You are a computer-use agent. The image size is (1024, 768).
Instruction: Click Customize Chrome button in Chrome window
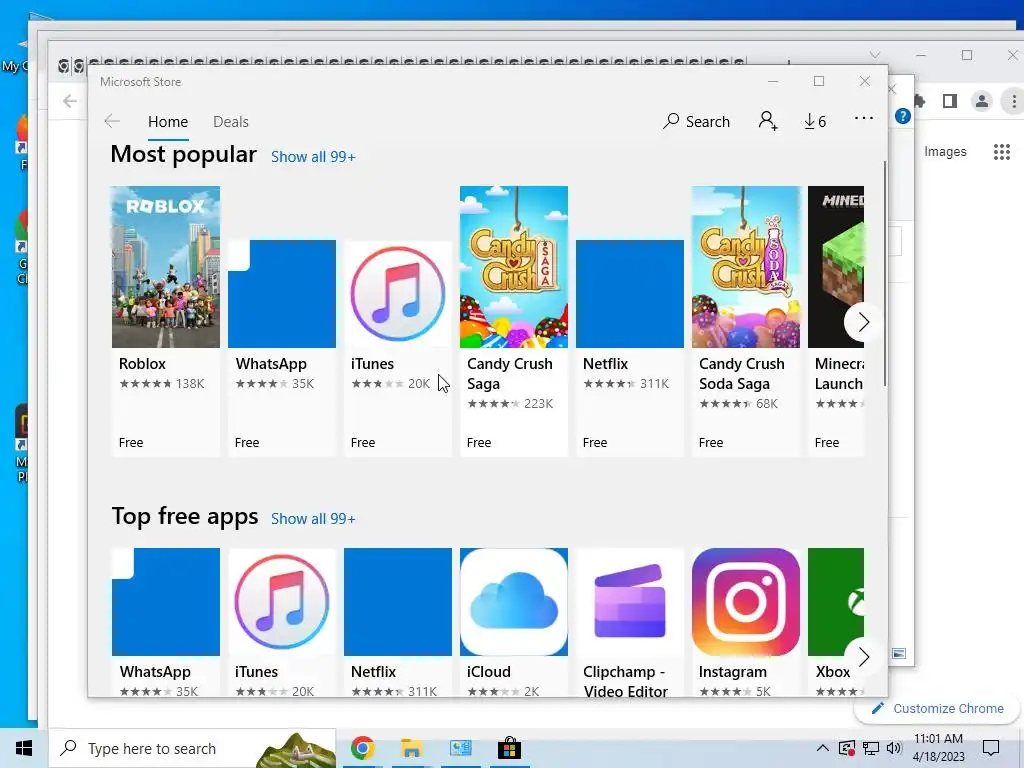(937, 709)
